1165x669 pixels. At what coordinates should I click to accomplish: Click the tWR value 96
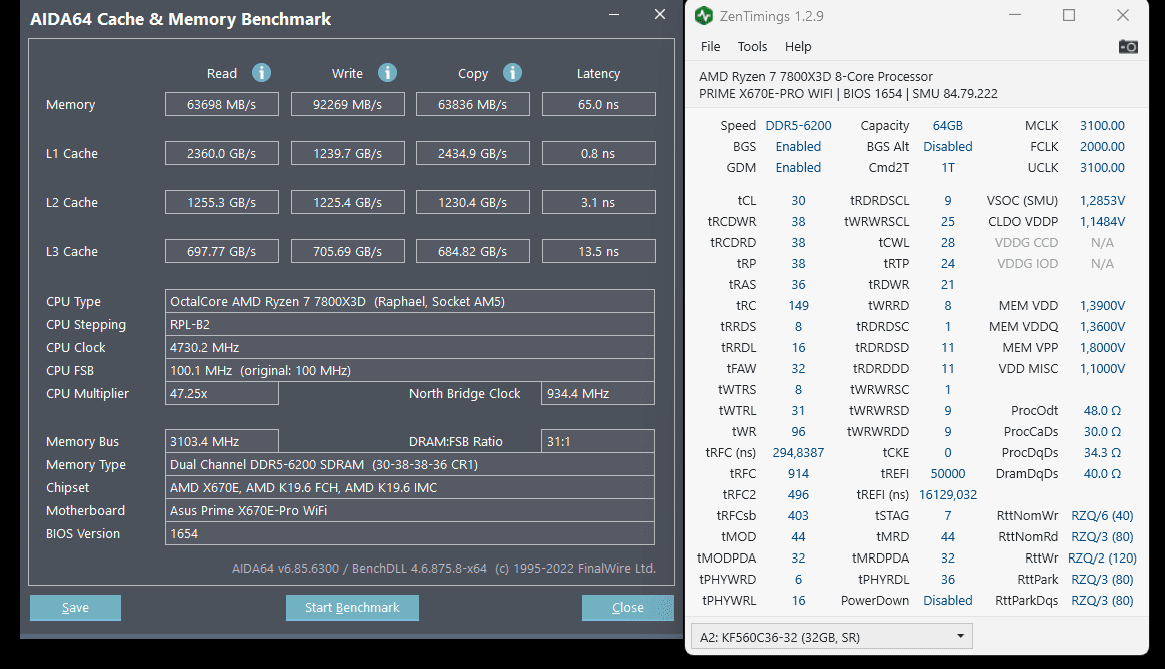(799, 432)
